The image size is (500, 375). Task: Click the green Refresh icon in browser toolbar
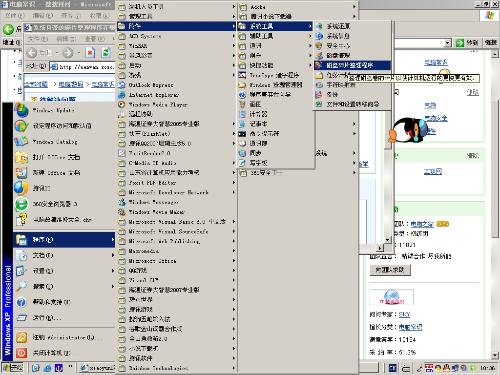click(x=106, y=53)
